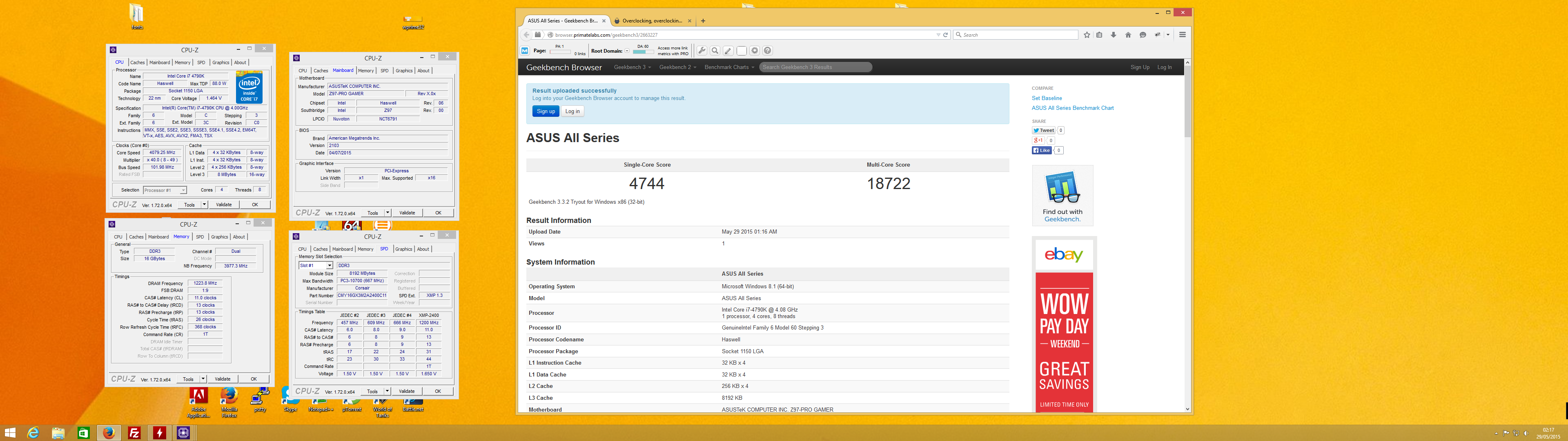1568x441 pixels.
Task: Expand Tools arrow in CPU-tab CPU-Z window
Action: (204, 205)
